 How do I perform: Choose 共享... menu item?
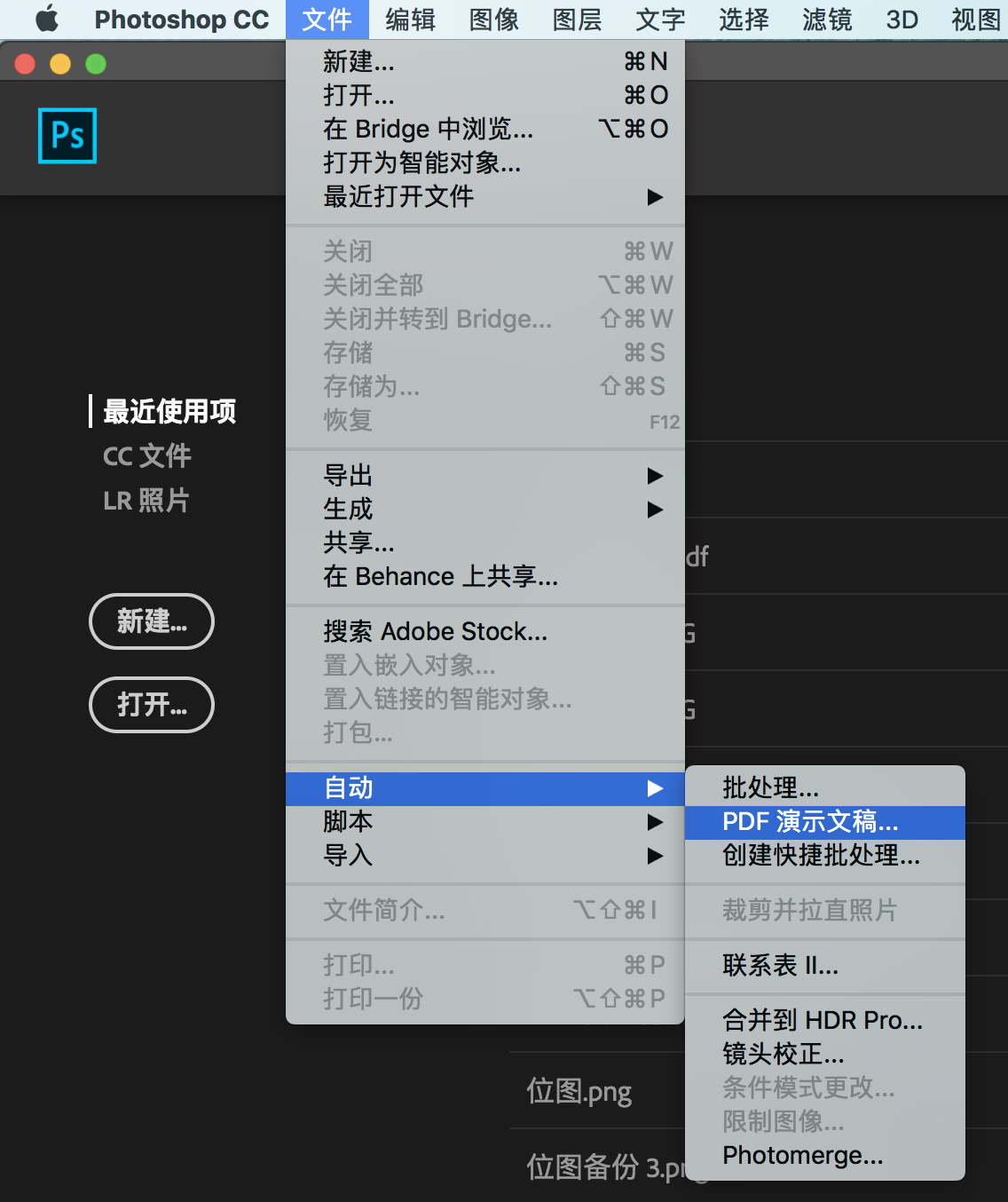coord(485,543)
